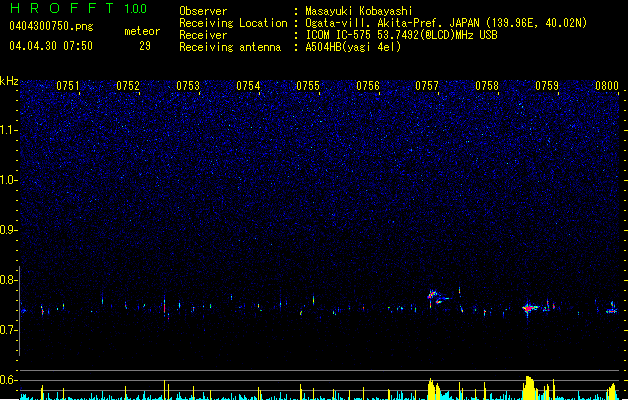Click the Receiving Location label

coord(233,23)
